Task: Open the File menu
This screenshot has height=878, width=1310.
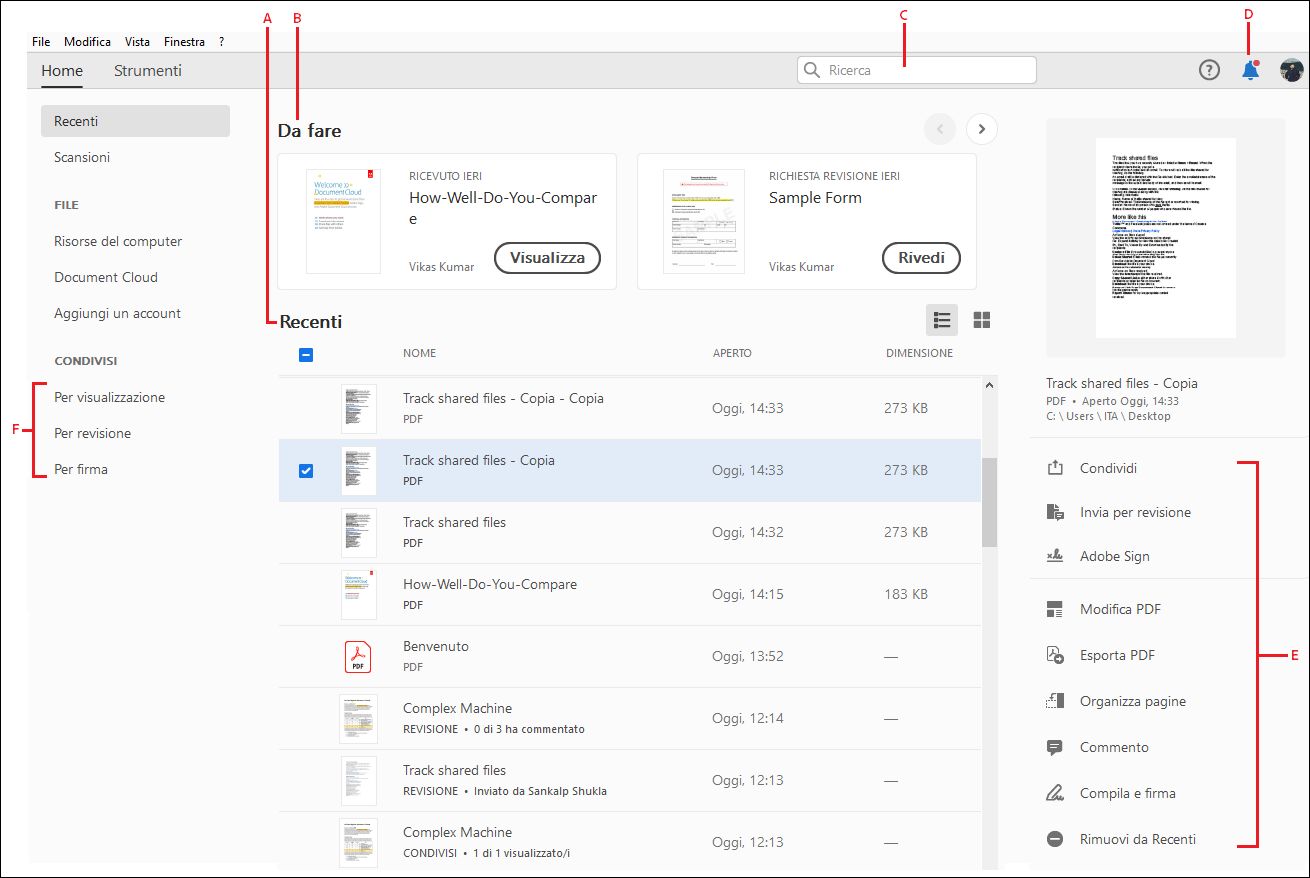Action: tap(41, 42)
